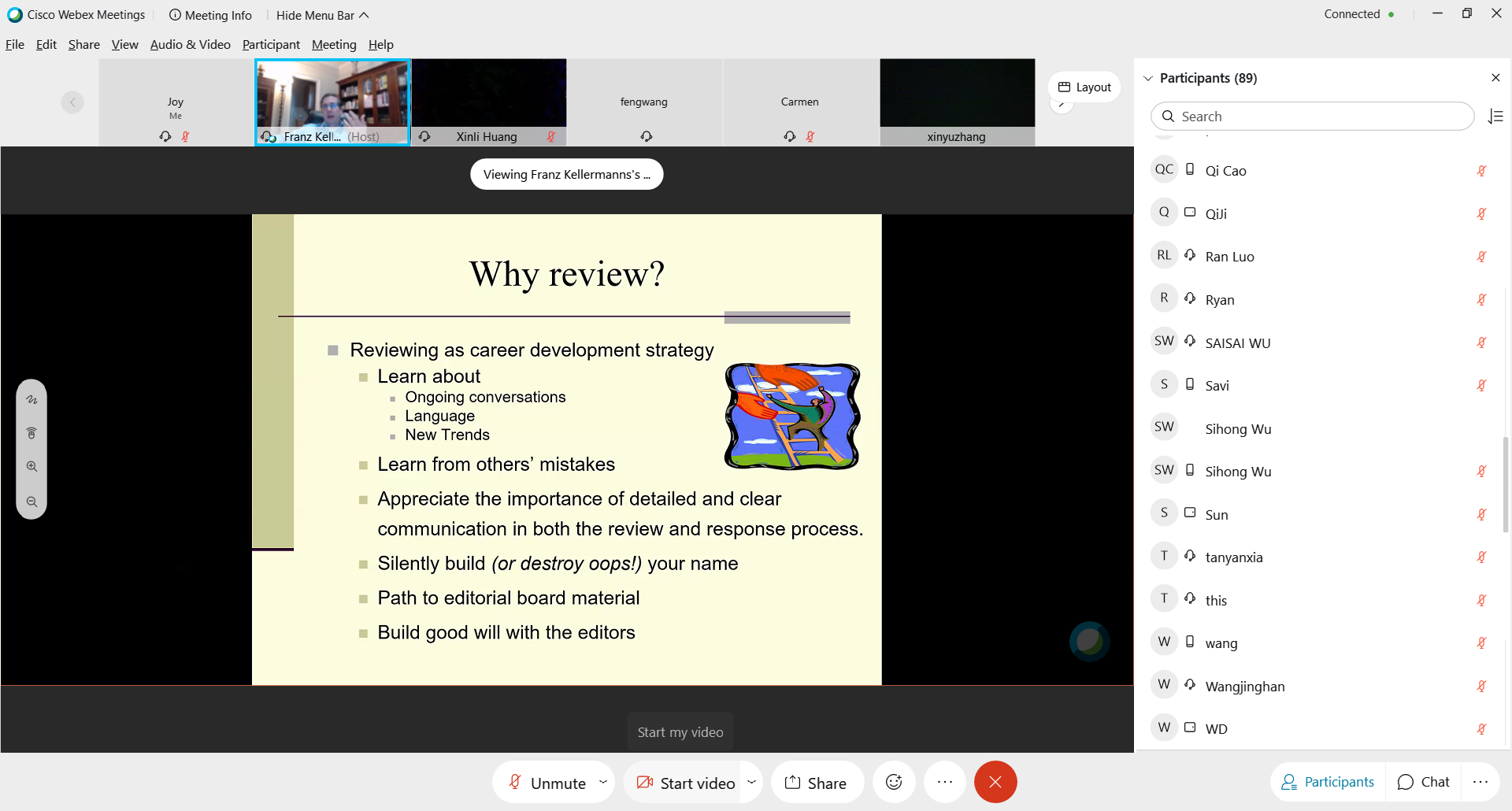The height and width of the screenshot is (811, 1512).
Task: Expand video options arrow beside Start video
Action: click(751, 782)
